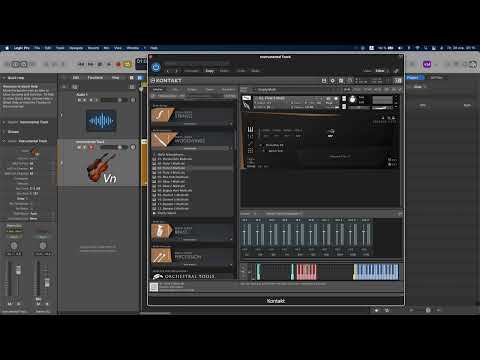480x360 pixels.
Task: Click the instrument Tune knob
Action: (x=352, y=100)
